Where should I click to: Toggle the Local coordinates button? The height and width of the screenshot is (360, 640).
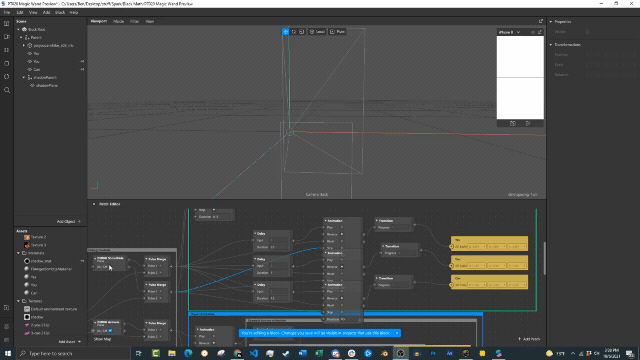pyautogui.click(x=317, y=32)
